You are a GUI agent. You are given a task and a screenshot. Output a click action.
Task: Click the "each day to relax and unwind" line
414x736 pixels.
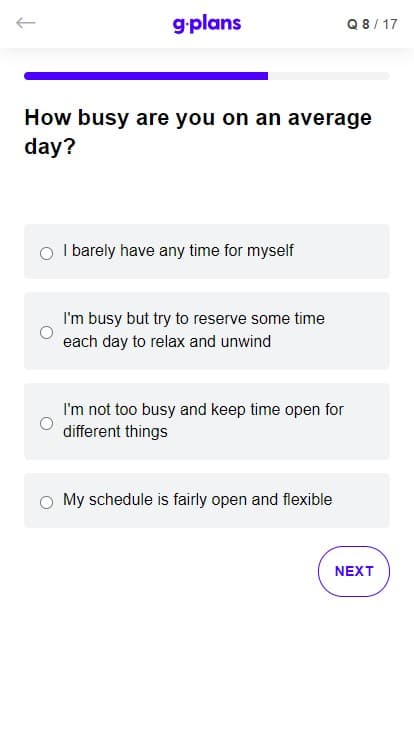pos(167,341)
